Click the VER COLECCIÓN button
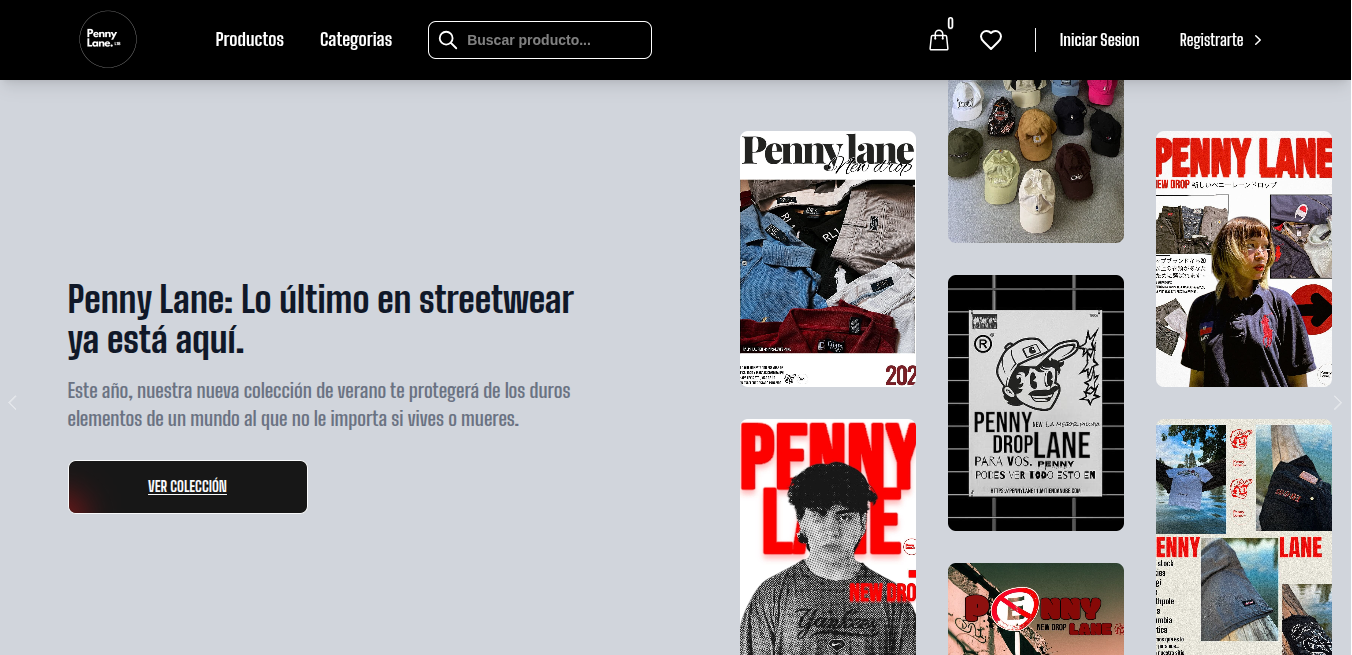The image size is (1352, 655). (x=187, y=487)
